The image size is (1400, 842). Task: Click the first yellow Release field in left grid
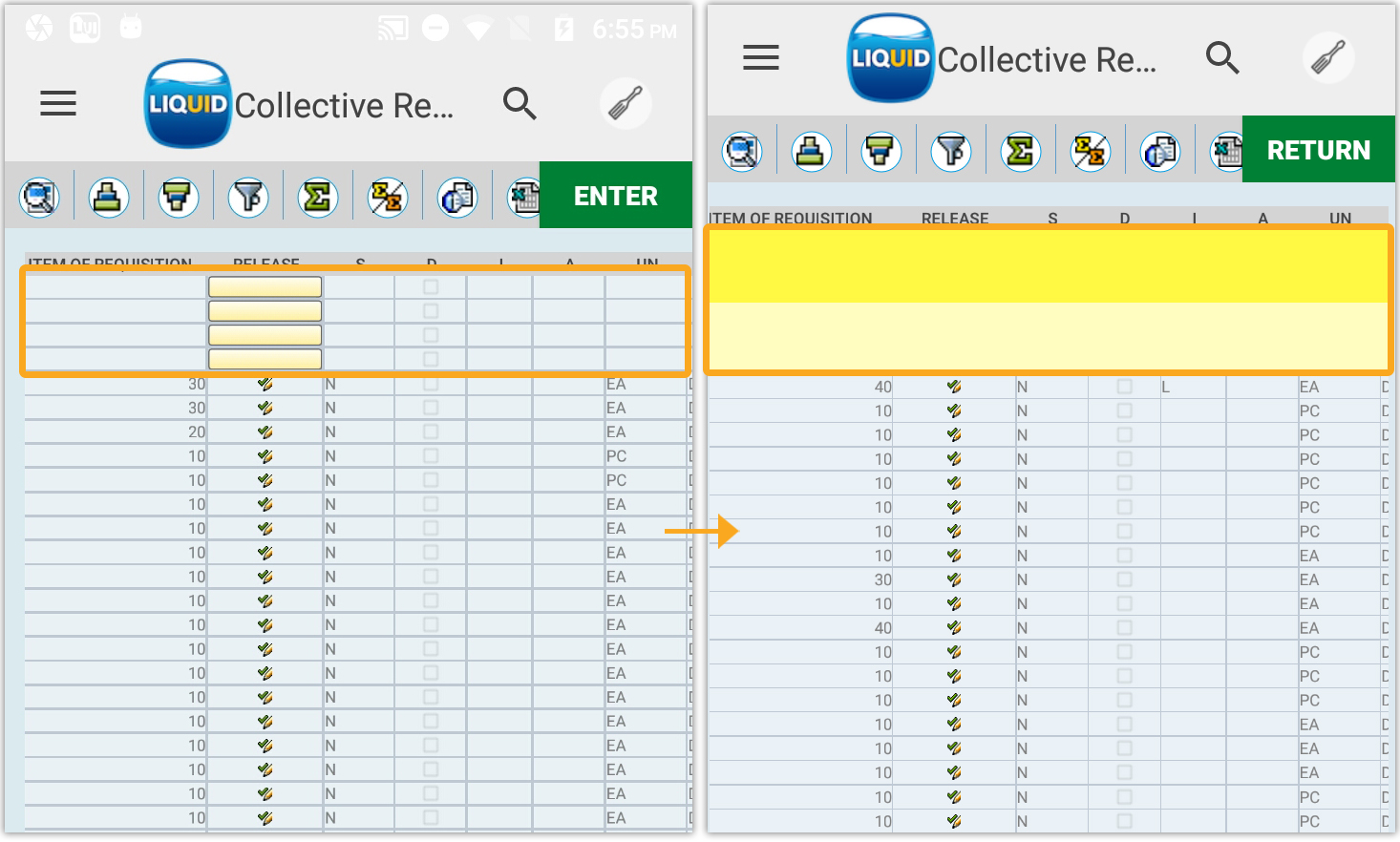pos(265,287)
